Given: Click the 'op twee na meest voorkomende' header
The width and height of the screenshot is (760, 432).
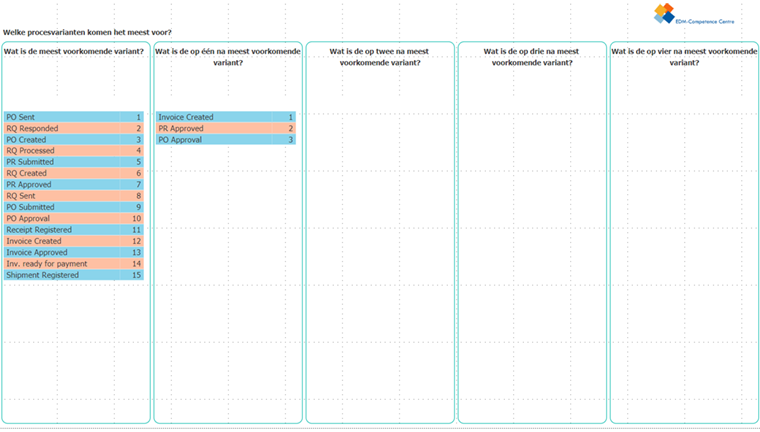Looking at the screenshot, I should coord(380,56).
